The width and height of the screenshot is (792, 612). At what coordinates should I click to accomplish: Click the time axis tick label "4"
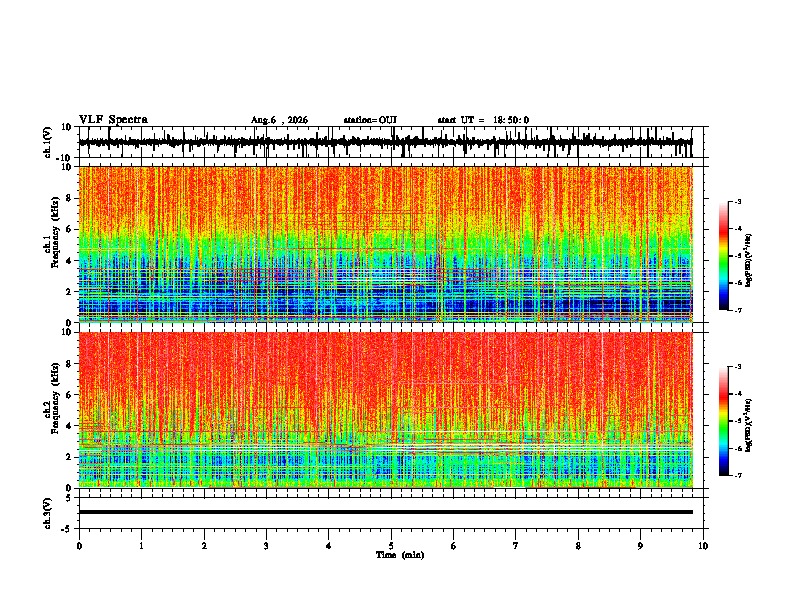[x=329, y=546]
